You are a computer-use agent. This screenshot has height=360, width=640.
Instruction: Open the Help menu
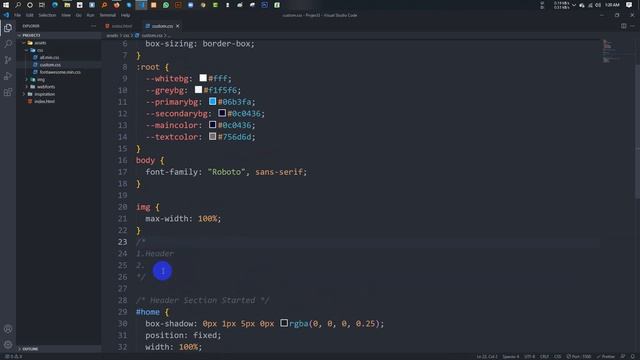(x=125, y=15)
